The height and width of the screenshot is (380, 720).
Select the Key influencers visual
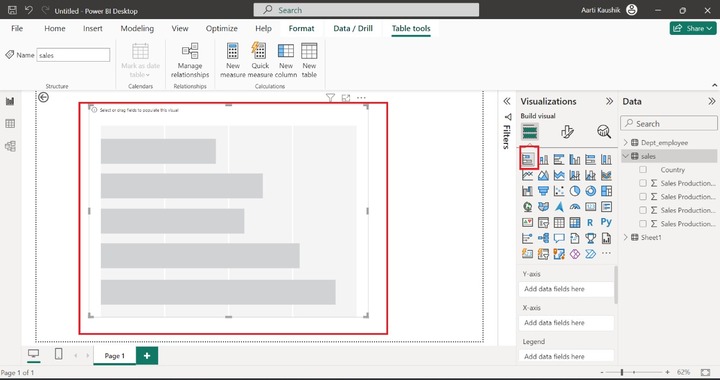click(528, 238)
